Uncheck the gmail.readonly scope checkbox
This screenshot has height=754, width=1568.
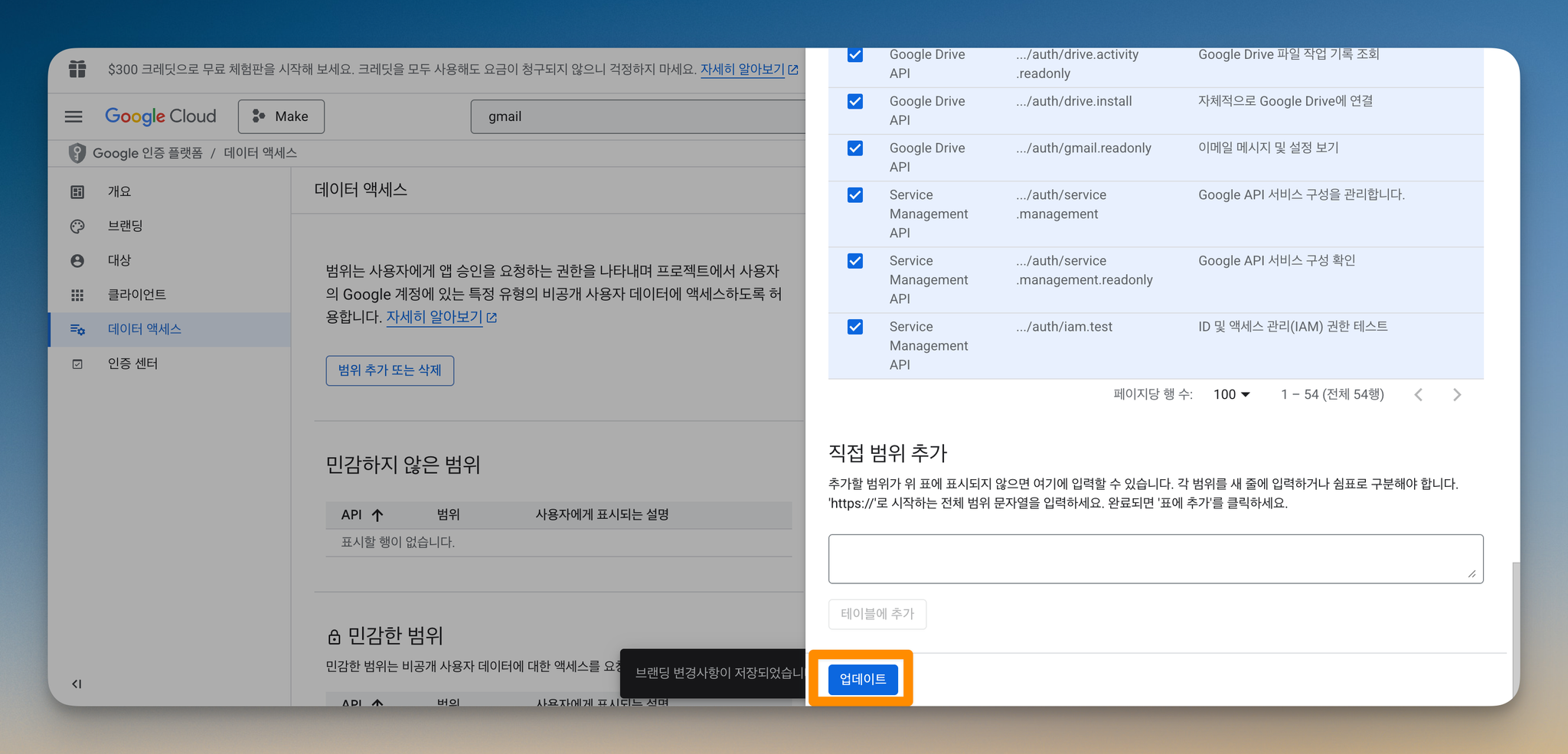pos(855,148)
